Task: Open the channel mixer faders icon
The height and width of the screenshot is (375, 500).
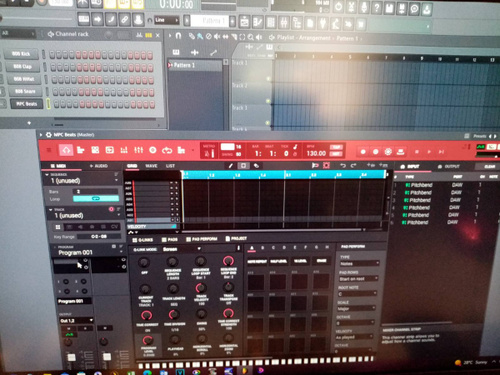Action: 139,150
